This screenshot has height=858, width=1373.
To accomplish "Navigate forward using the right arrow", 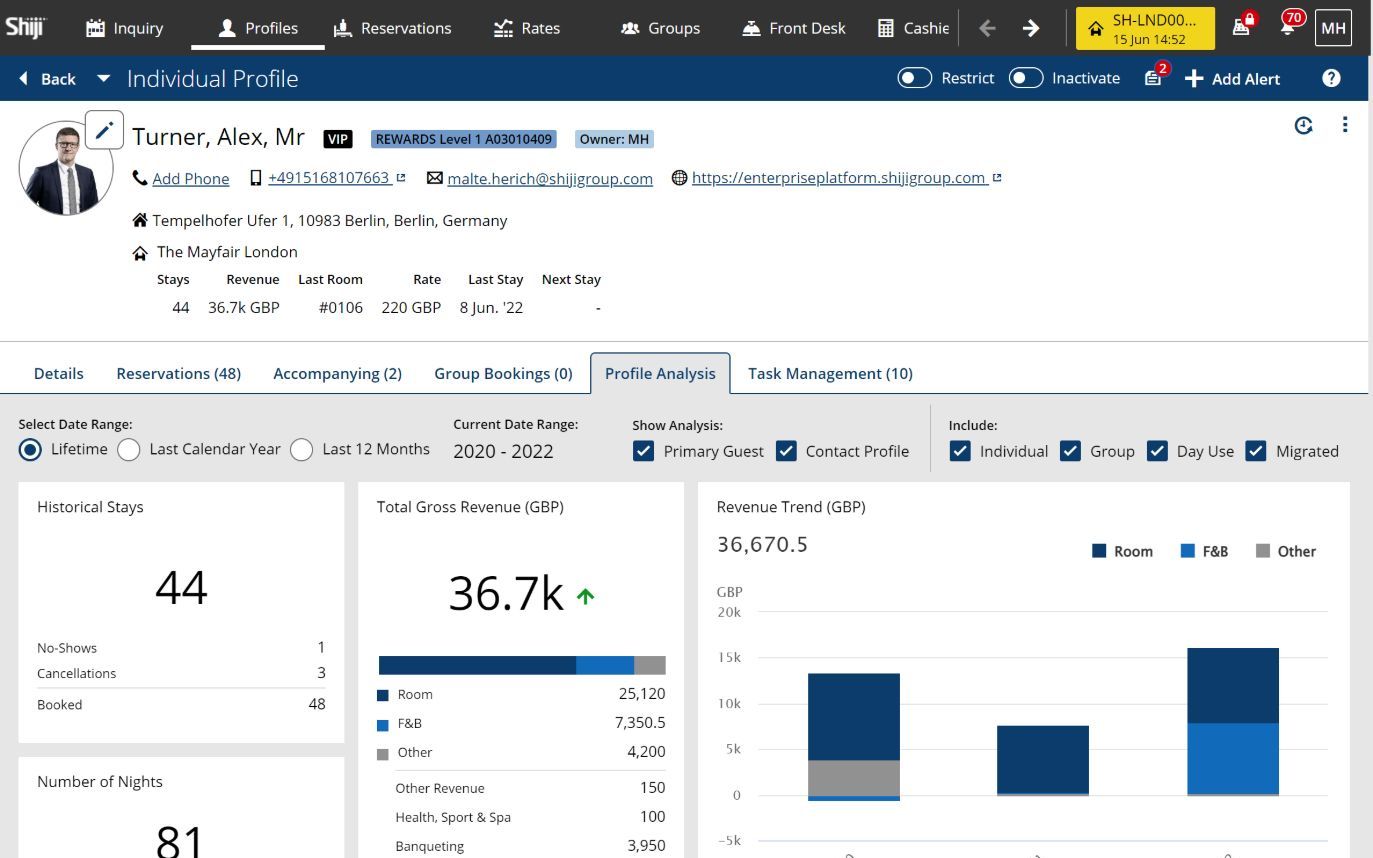I will pyautogui.click(x=1031, y=28).
